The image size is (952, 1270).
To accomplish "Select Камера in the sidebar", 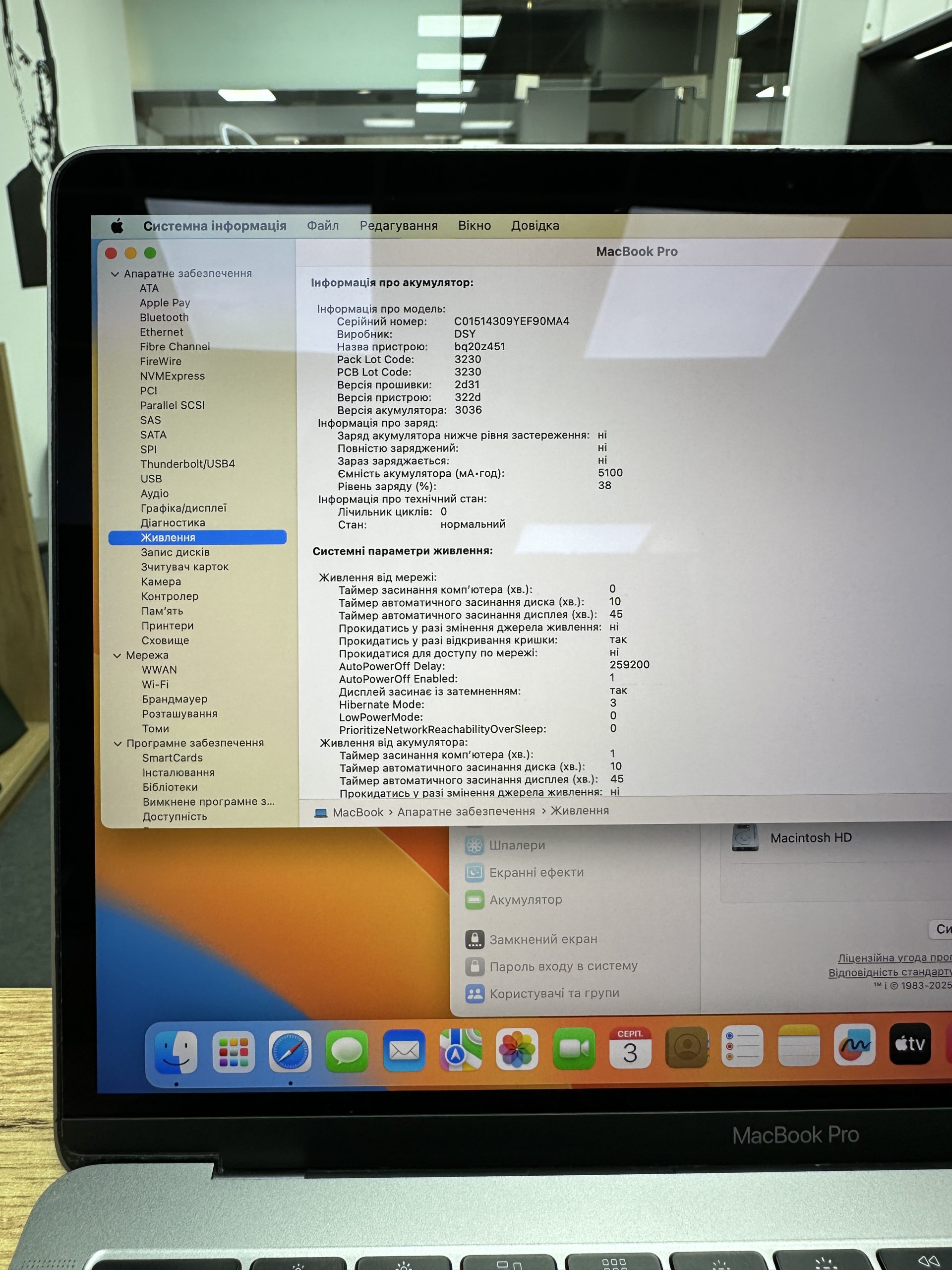I will [x=161, y=581].
